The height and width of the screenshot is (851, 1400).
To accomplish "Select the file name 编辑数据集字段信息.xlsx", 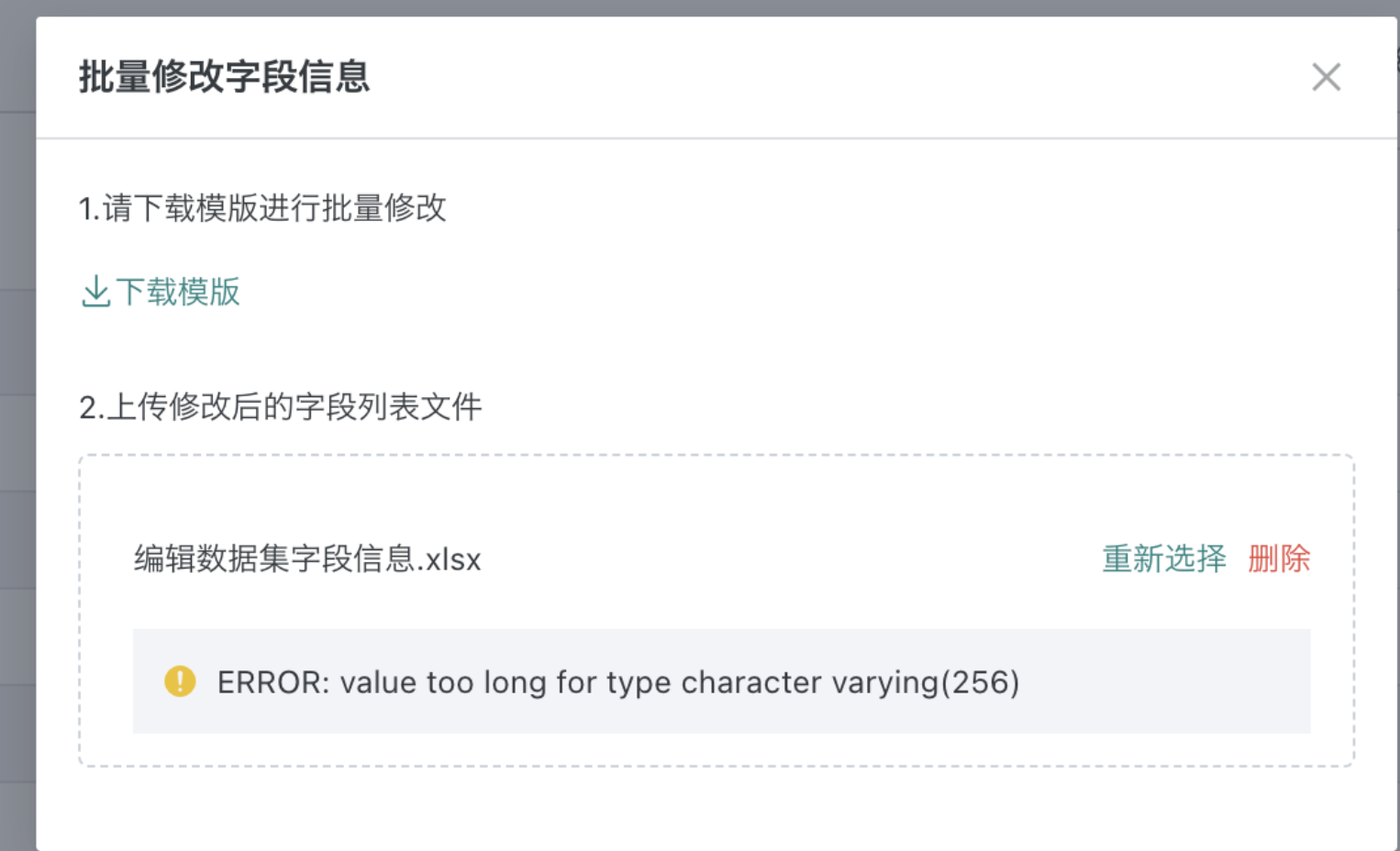I will [x=307, y=559].
